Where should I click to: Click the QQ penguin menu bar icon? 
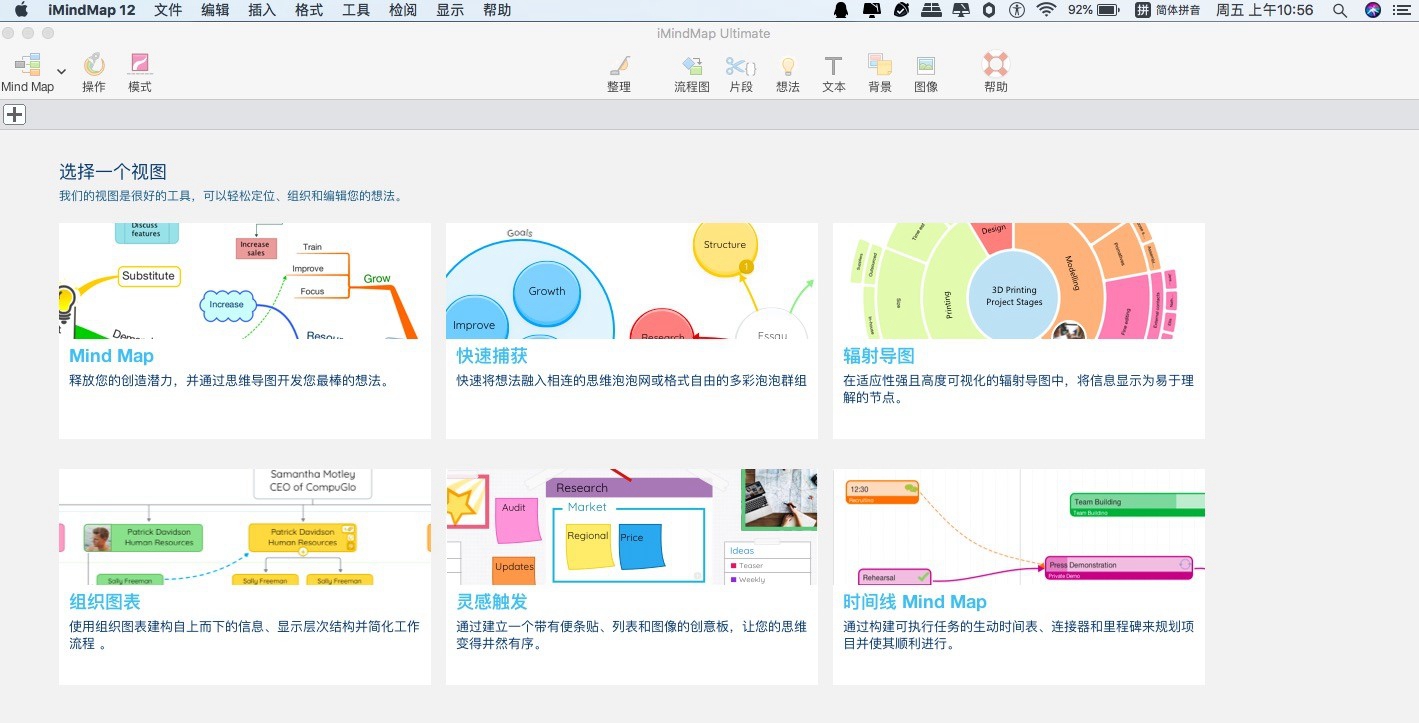(841, 10)
